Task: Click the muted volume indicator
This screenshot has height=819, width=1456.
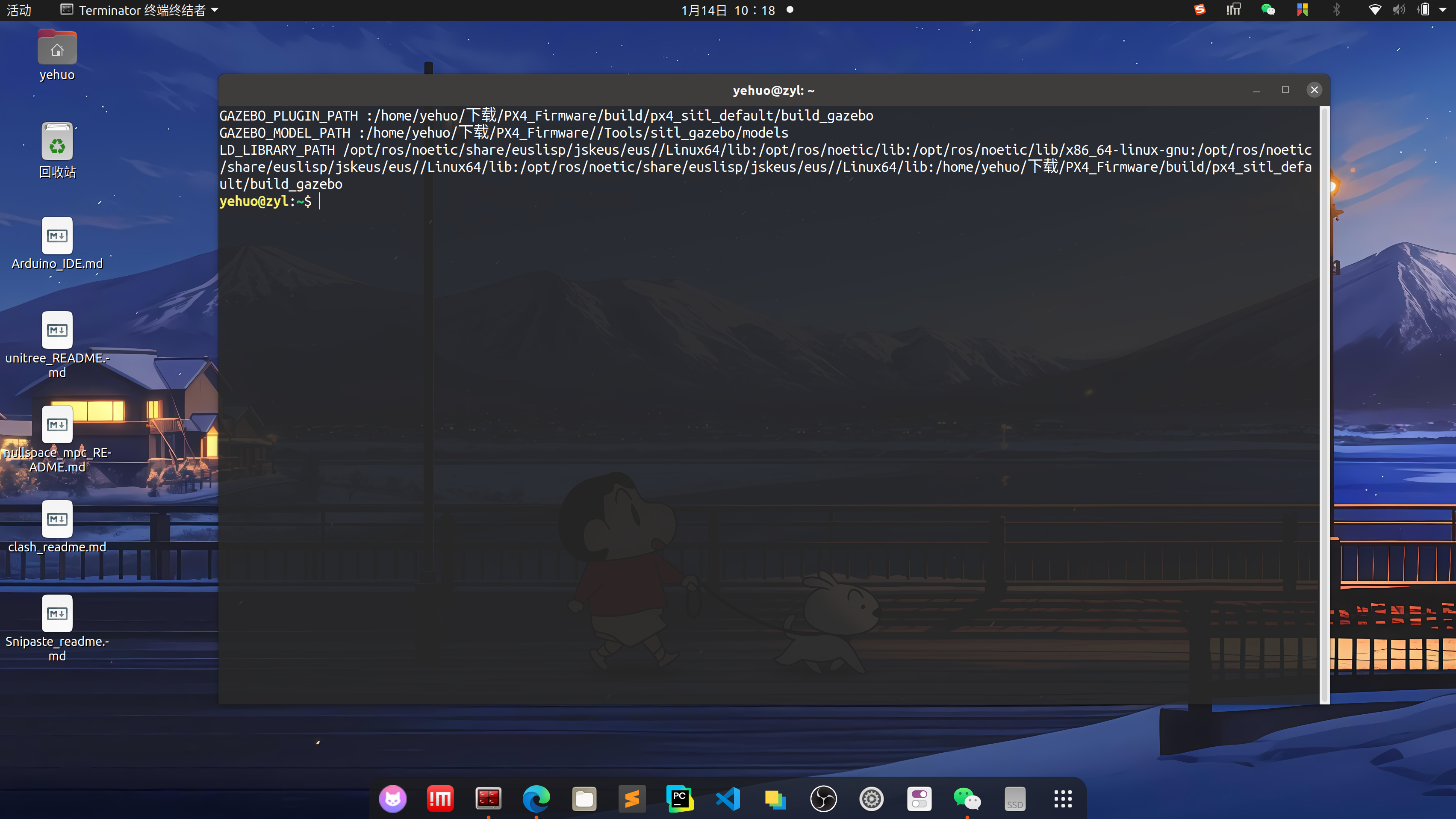Action: pos(1399,9)
